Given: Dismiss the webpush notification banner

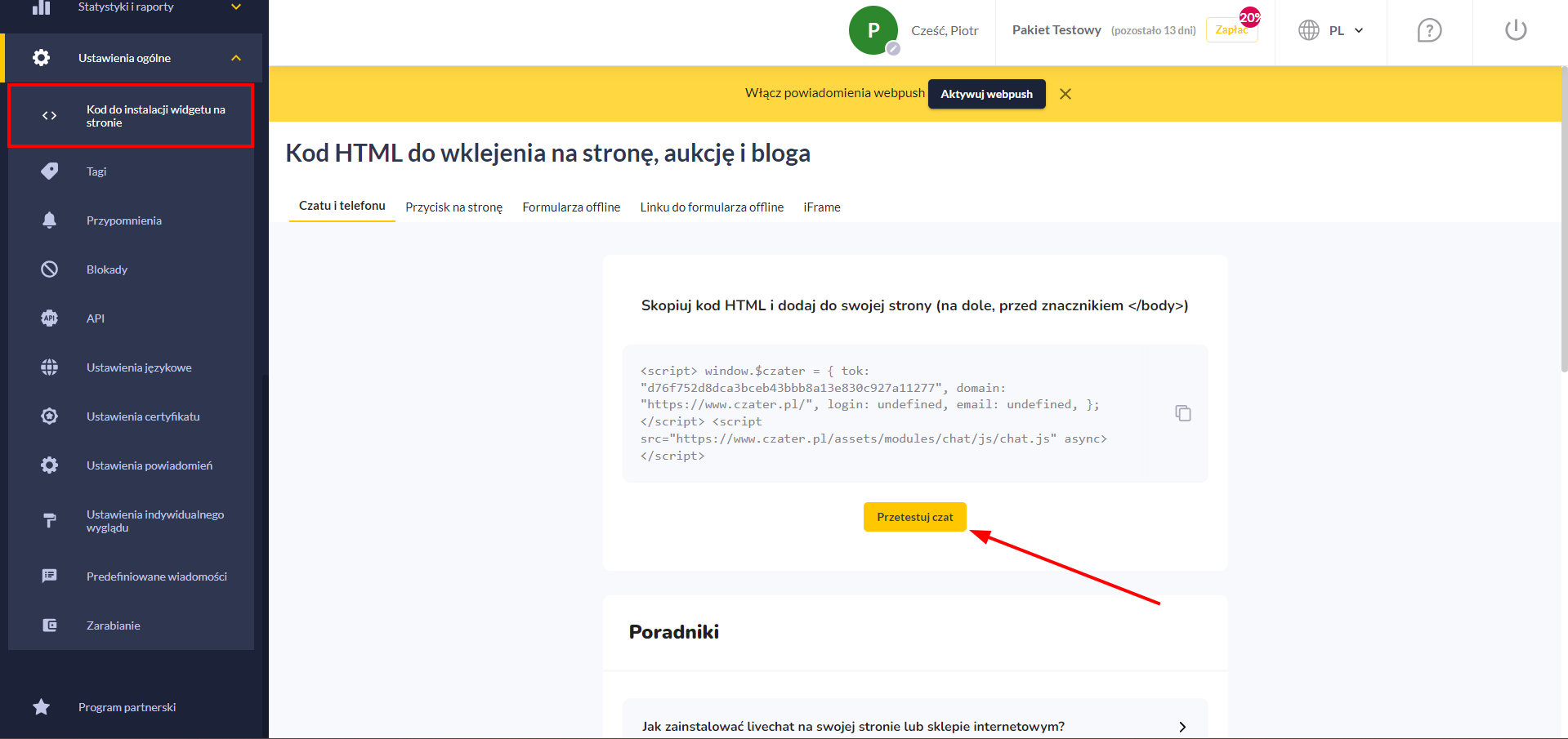Looking at the screenshot, I should pyautogui.click(x=1065, y=94).
